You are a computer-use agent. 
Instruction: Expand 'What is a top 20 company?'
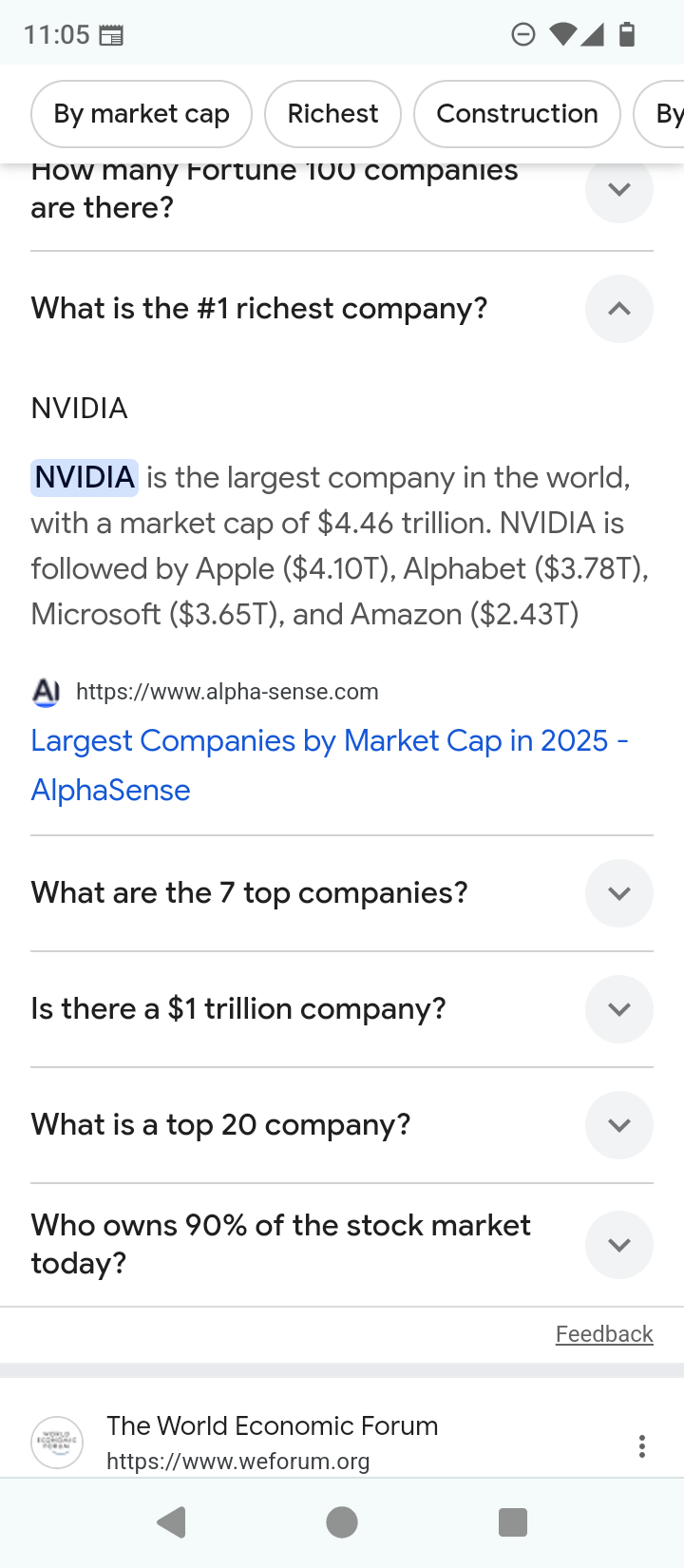pyautogui.click(x=618, y=1125)
